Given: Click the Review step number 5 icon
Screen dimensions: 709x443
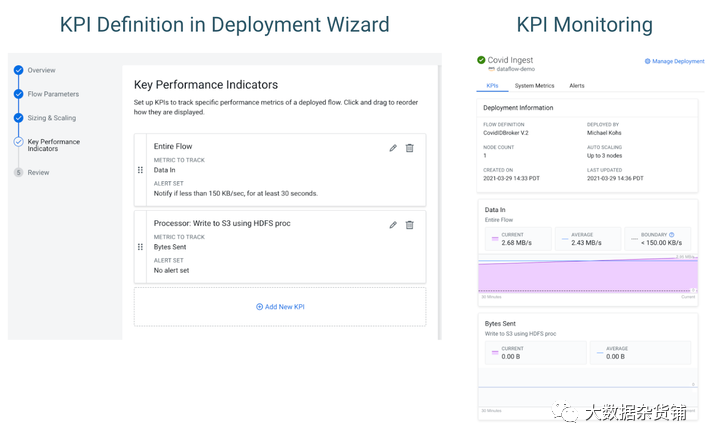Looking at the screenshot, I should tap(19, 173).
